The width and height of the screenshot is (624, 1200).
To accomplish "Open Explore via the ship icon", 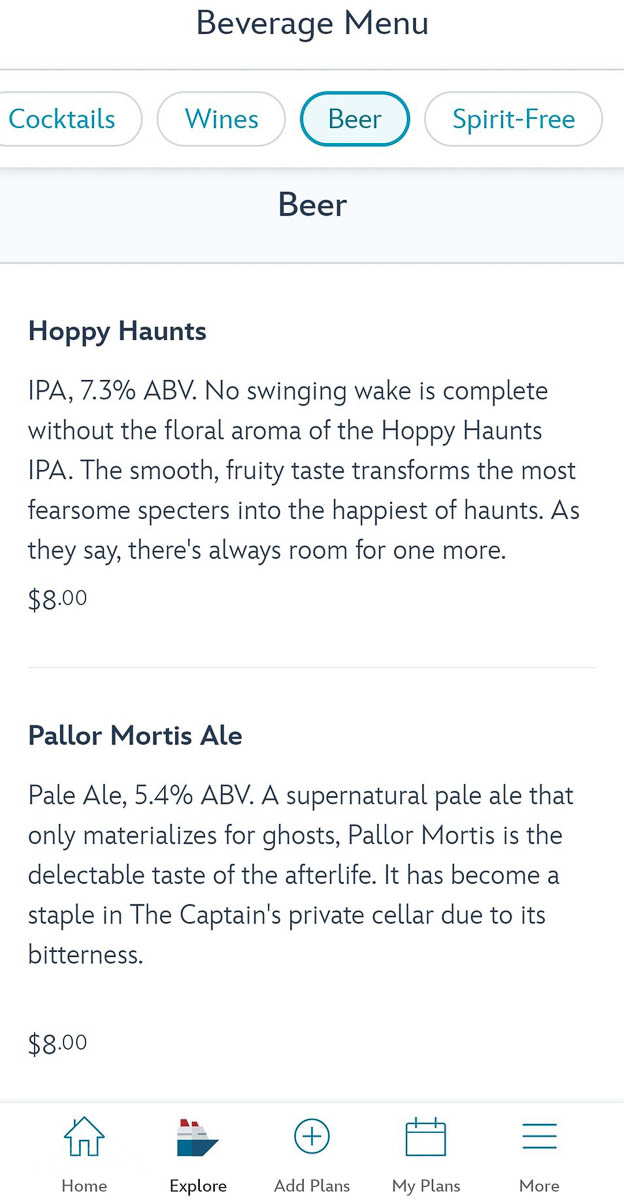I will click(197, 1137).
